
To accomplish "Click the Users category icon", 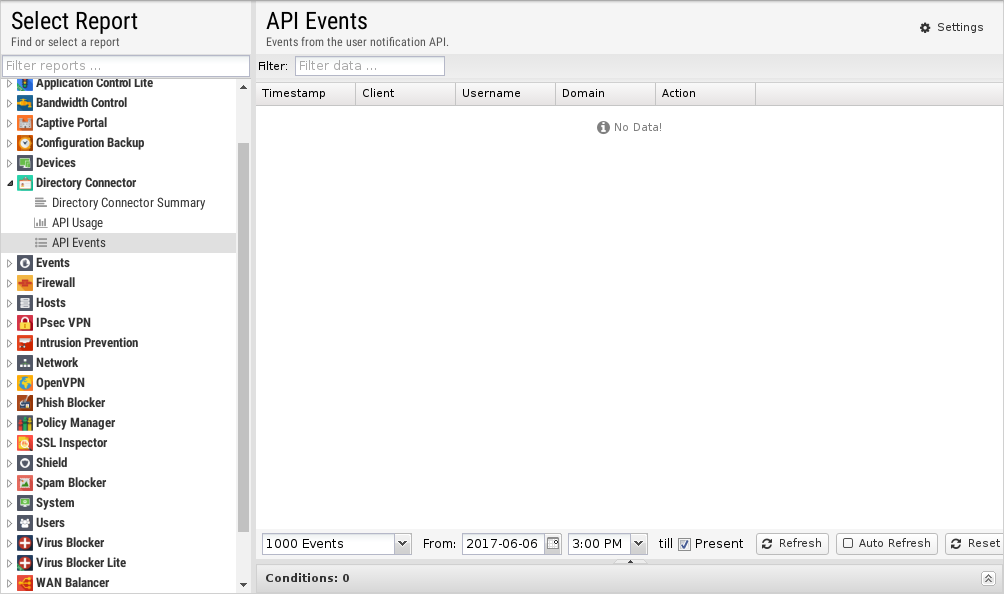I will pos(24,523).
